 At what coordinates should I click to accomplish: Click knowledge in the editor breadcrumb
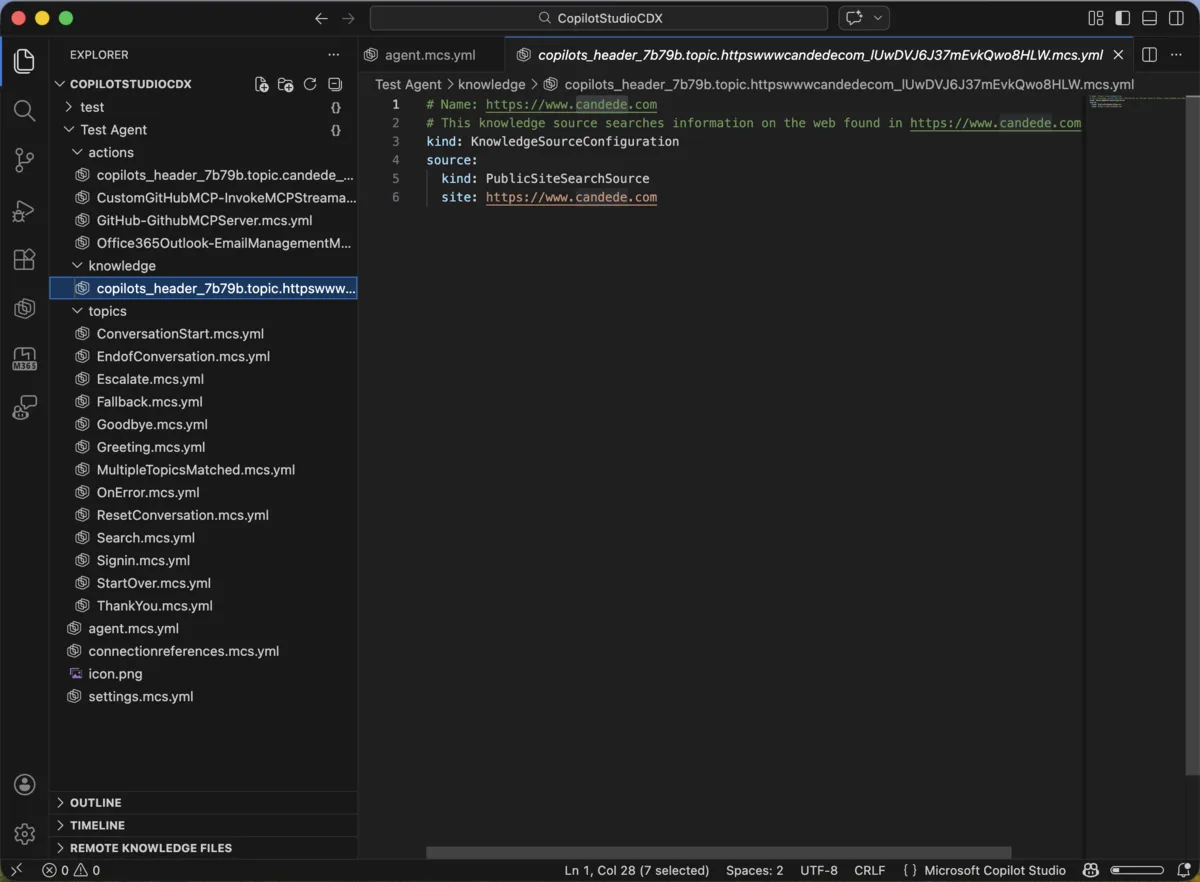pyautogui.click(x=491, y=84)
